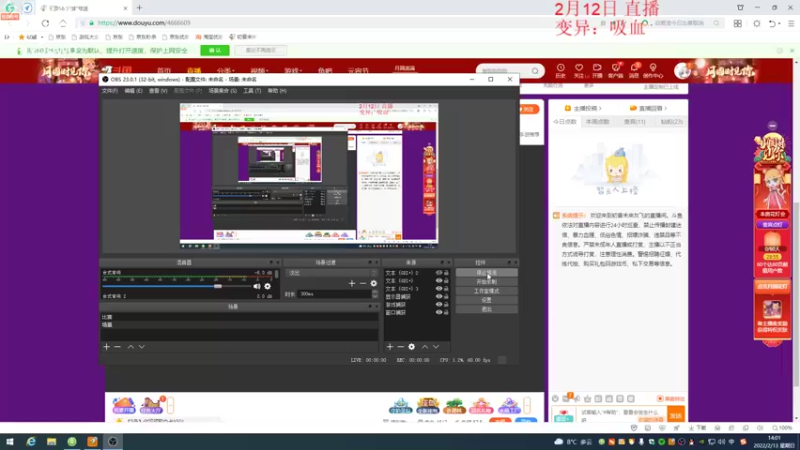Add a new scene transition with the plus icon
This screenshot has height=450, width=800.
[x=352, y=283]
